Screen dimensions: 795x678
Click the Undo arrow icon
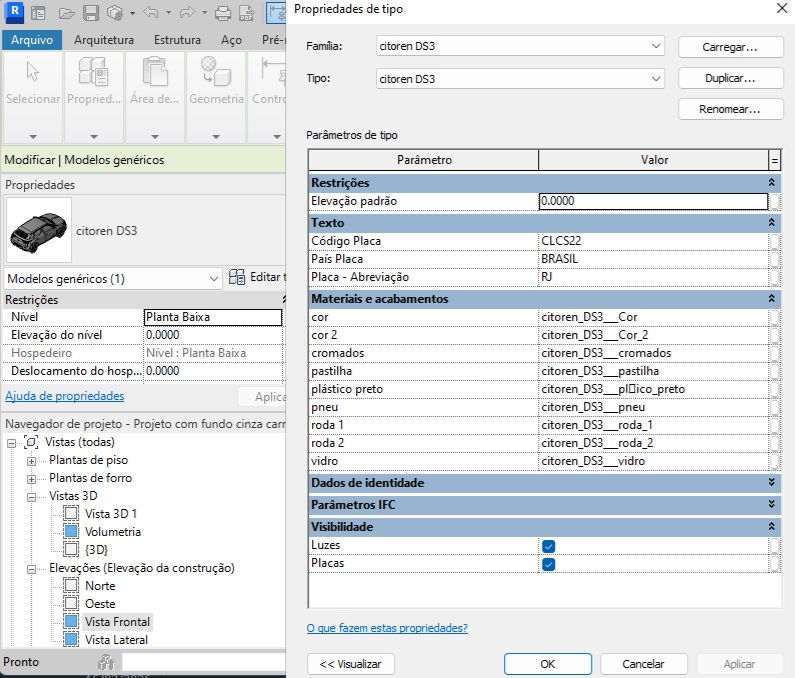tap(151, 12)
